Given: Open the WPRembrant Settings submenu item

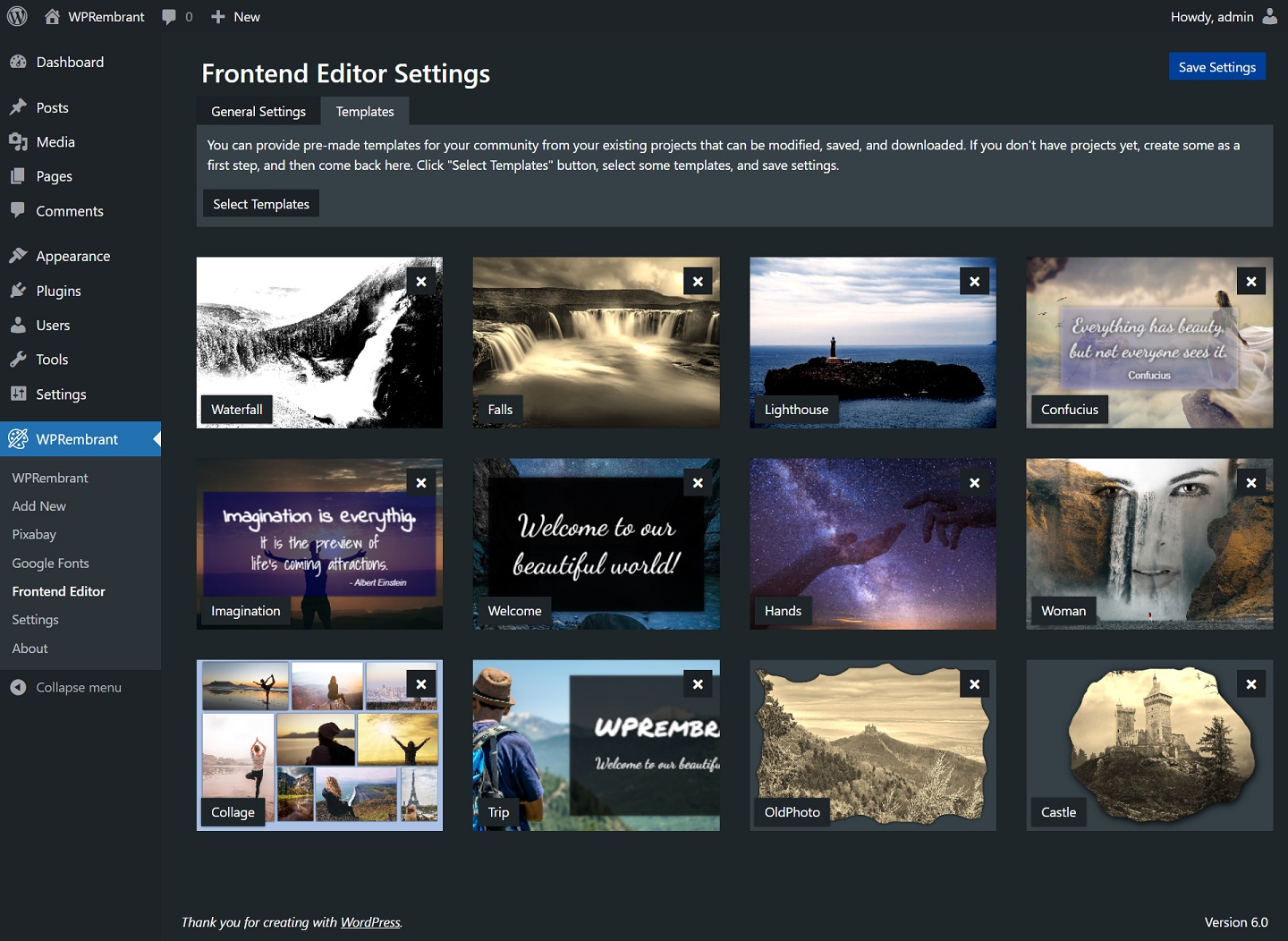Looking at the screenshot, I should pyautogui.click(x=36, y=620).
